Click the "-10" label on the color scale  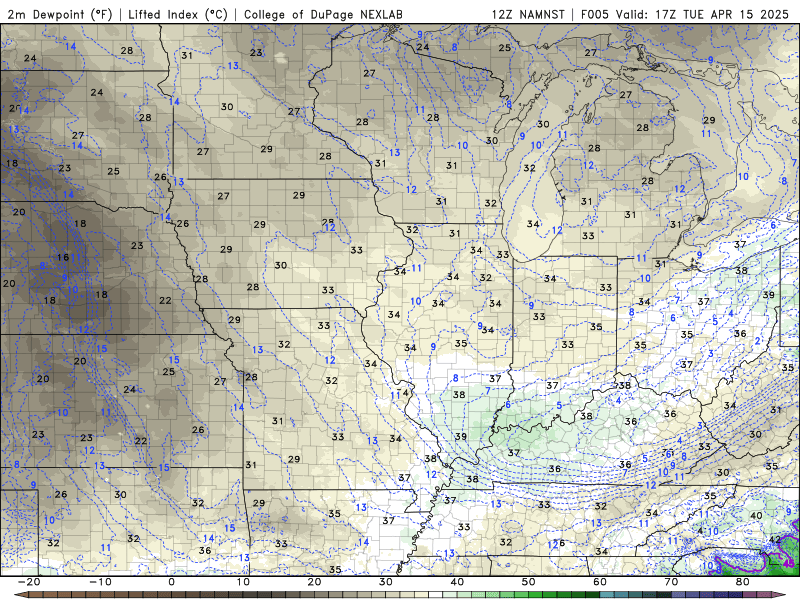[x=100, y=582]
